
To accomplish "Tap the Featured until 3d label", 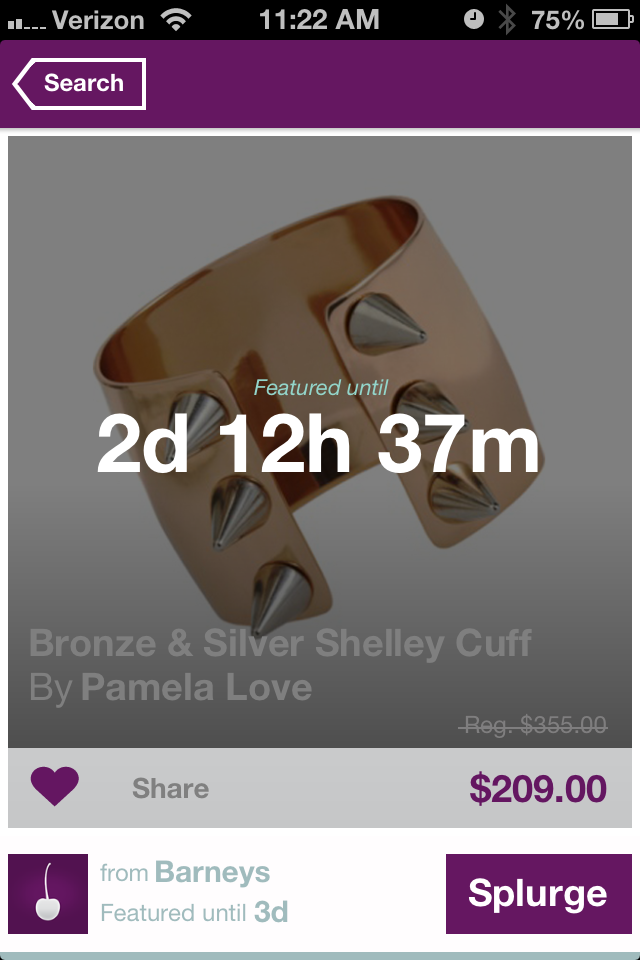I will 194,912.
